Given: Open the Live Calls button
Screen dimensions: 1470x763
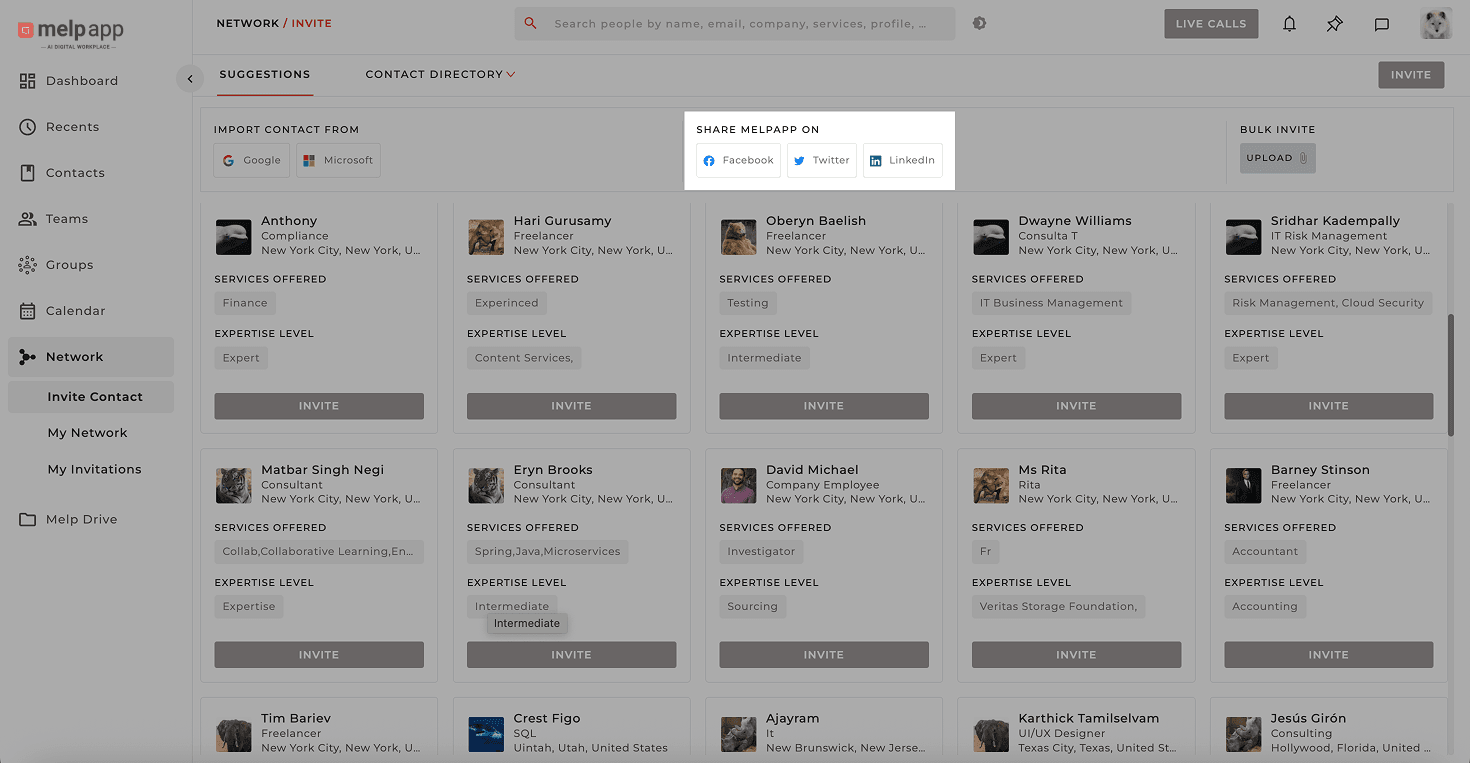Looking at the screenshot, I should pyautogui.click(x=1211, y=24).
